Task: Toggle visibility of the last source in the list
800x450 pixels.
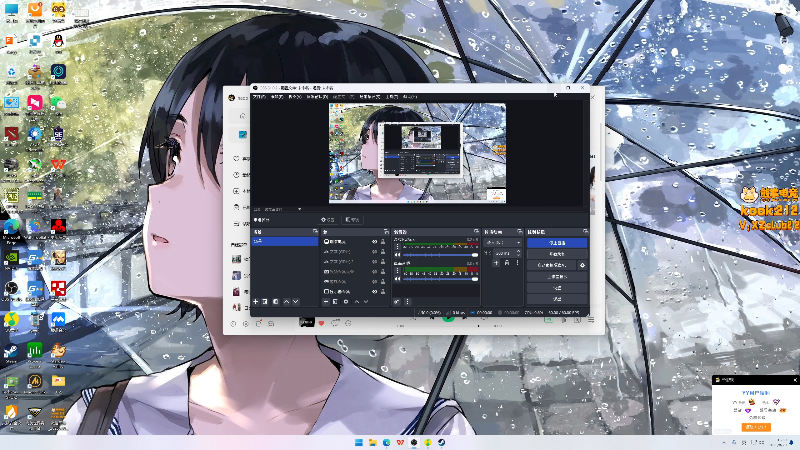Action: point(374,291)
